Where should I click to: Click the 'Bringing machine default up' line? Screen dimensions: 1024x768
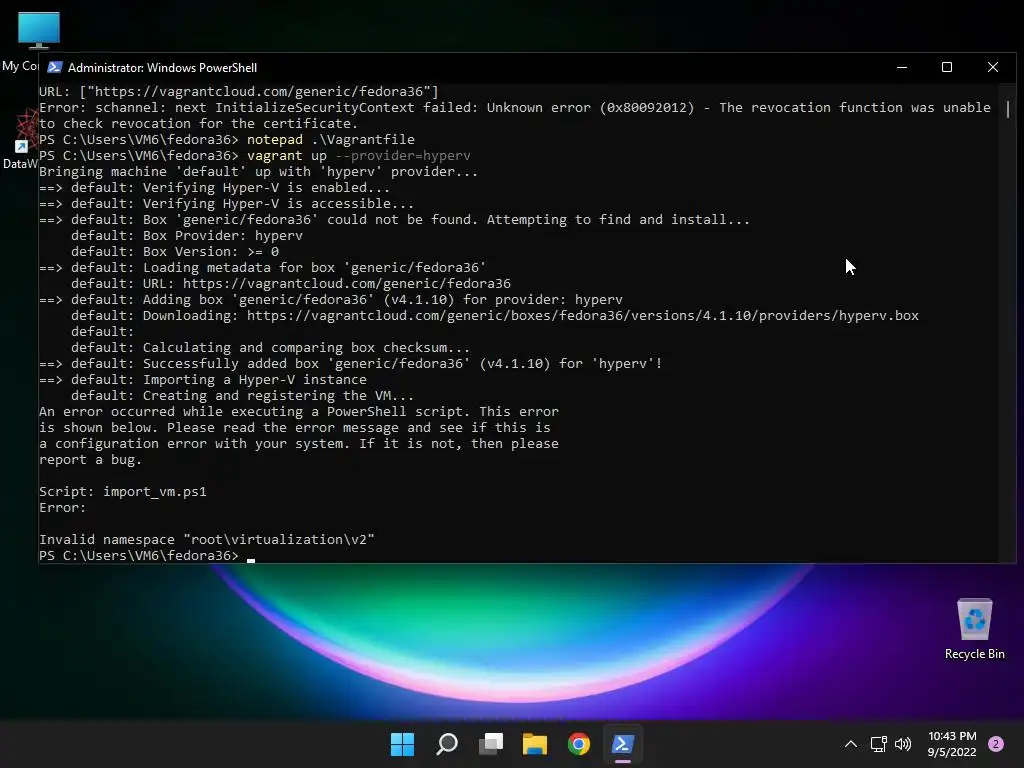click(258, 172)
